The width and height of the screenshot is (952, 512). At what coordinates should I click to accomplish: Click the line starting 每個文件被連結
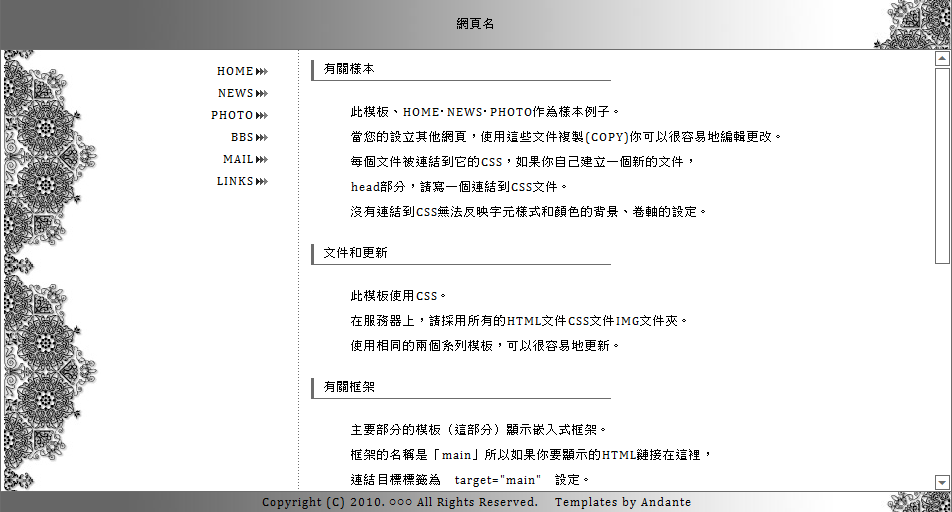523,162
